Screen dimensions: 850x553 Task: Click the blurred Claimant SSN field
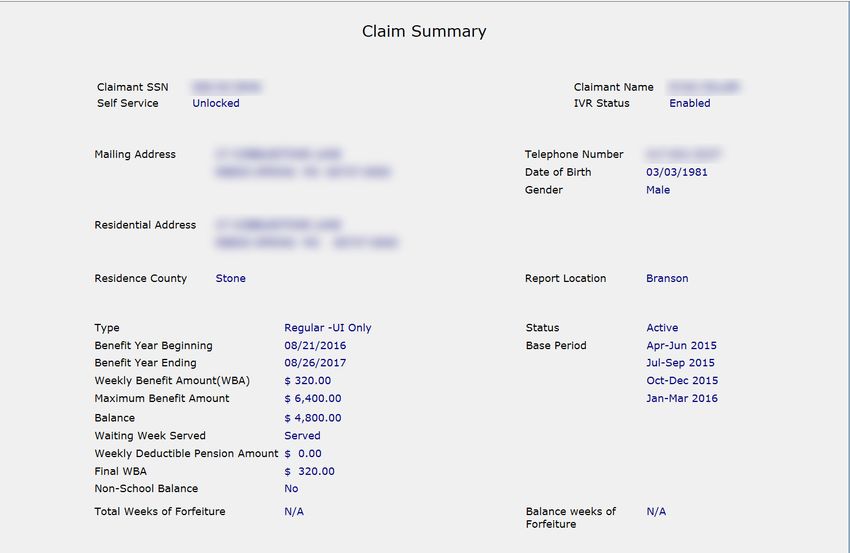[x=226, y=87]
